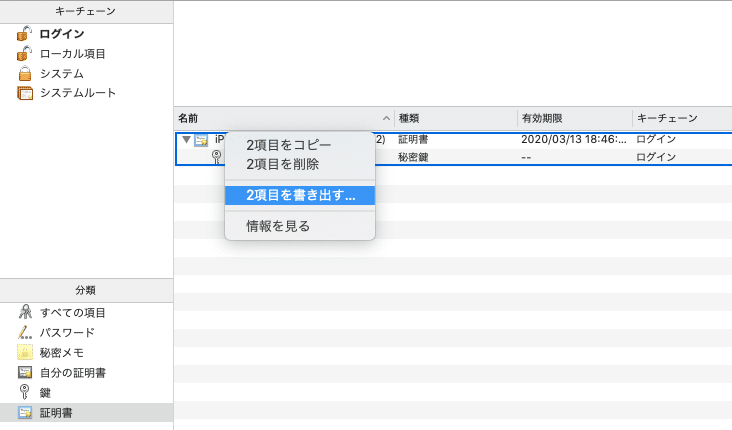Click the 証明書 category certificate icon
The width and height of the screenshot is (732, 430).
click(x=25, y=413)
